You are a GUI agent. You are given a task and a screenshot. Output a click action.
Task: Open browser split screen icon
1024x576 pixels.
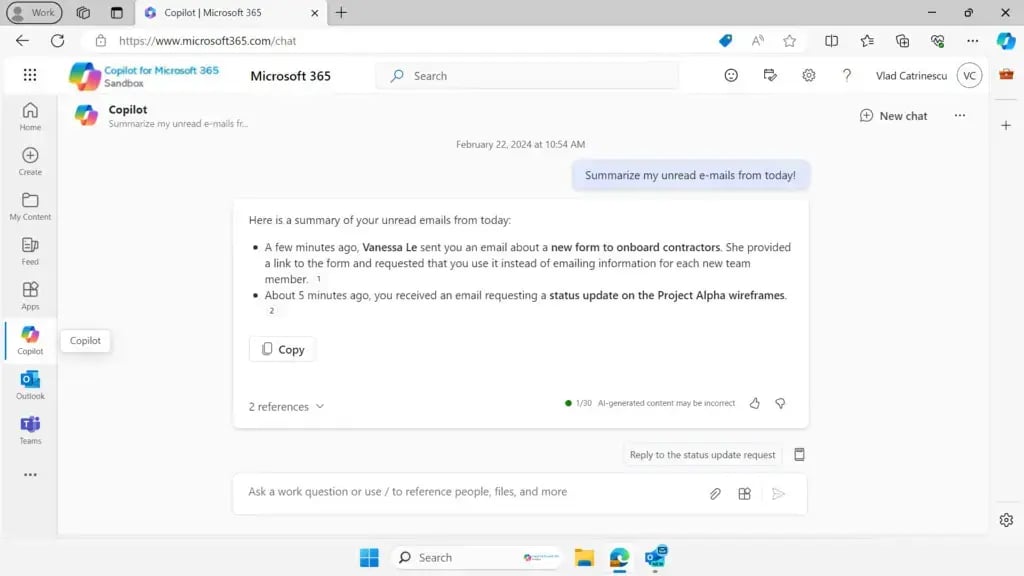click(x=831, y=40)
